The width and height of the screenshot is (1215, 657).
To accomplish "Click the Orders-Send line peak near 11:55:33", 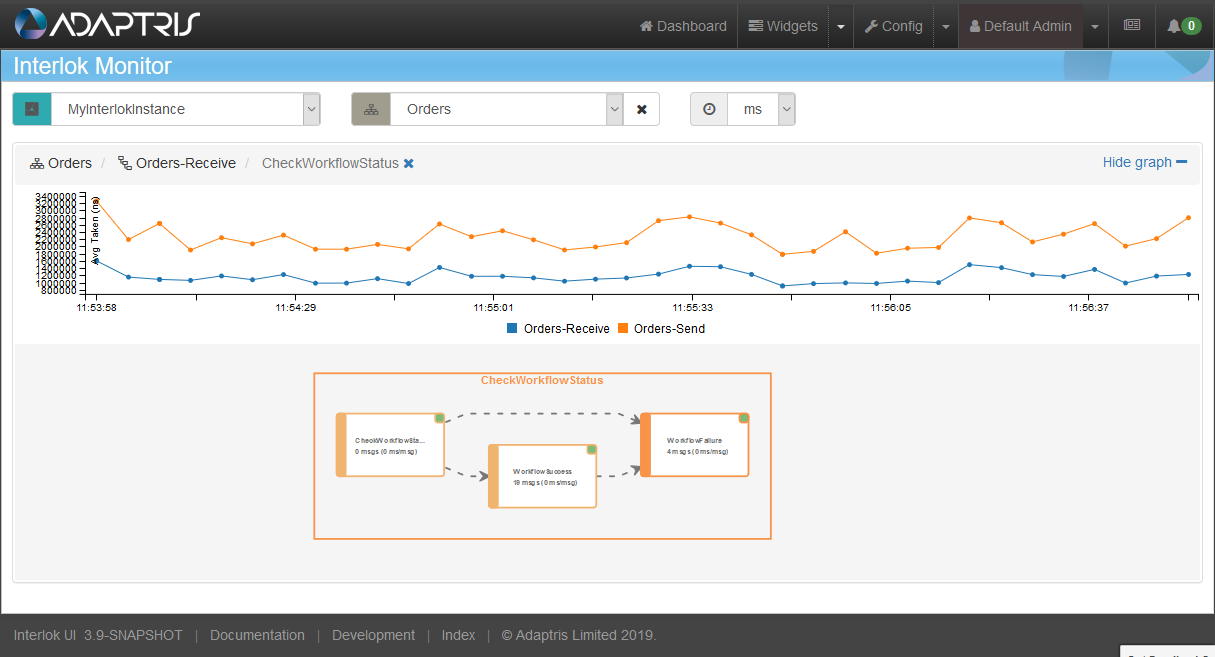I will click(x=689, y=216).
